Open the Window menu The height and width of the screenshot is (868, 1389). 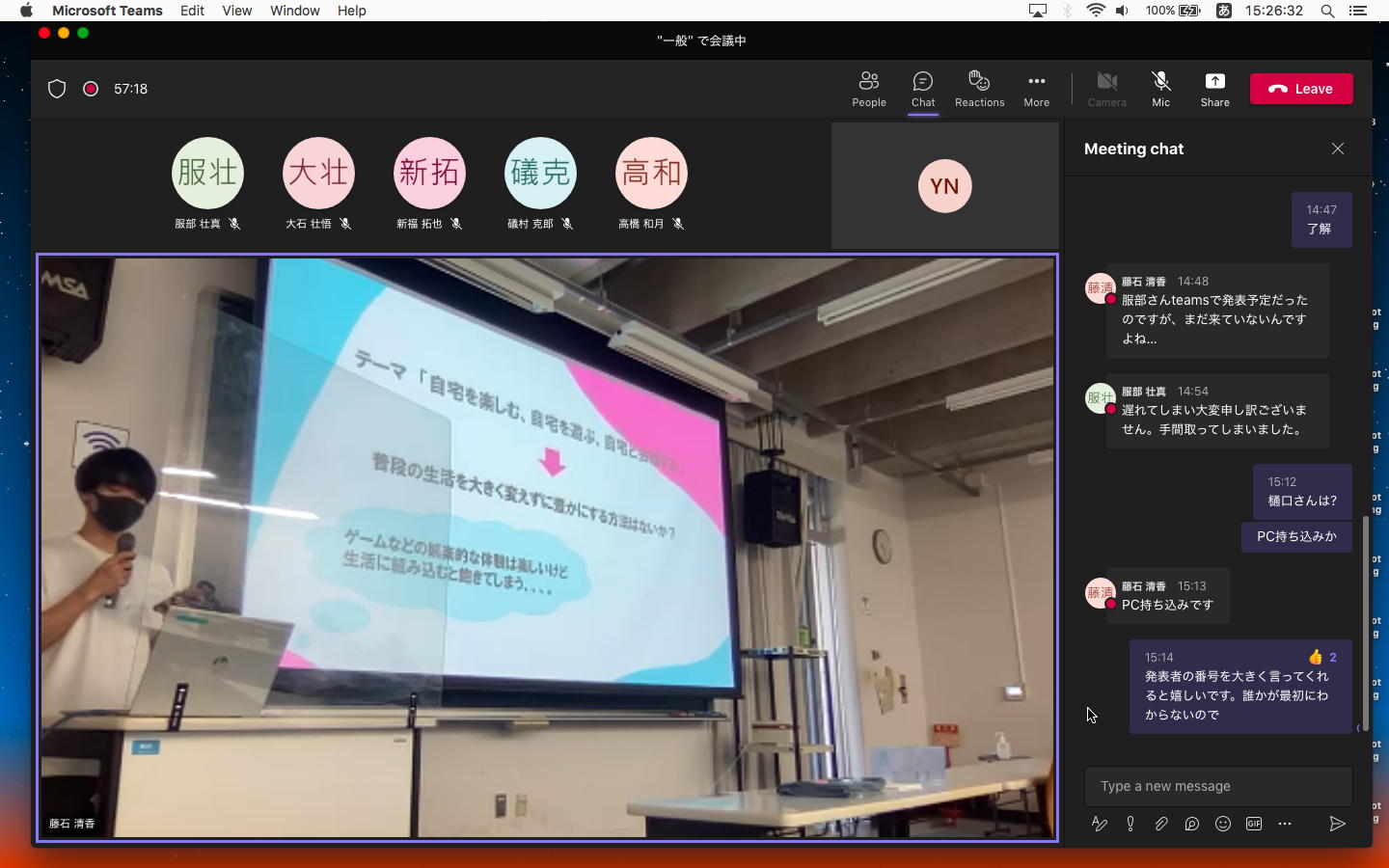tap(294, 11)
